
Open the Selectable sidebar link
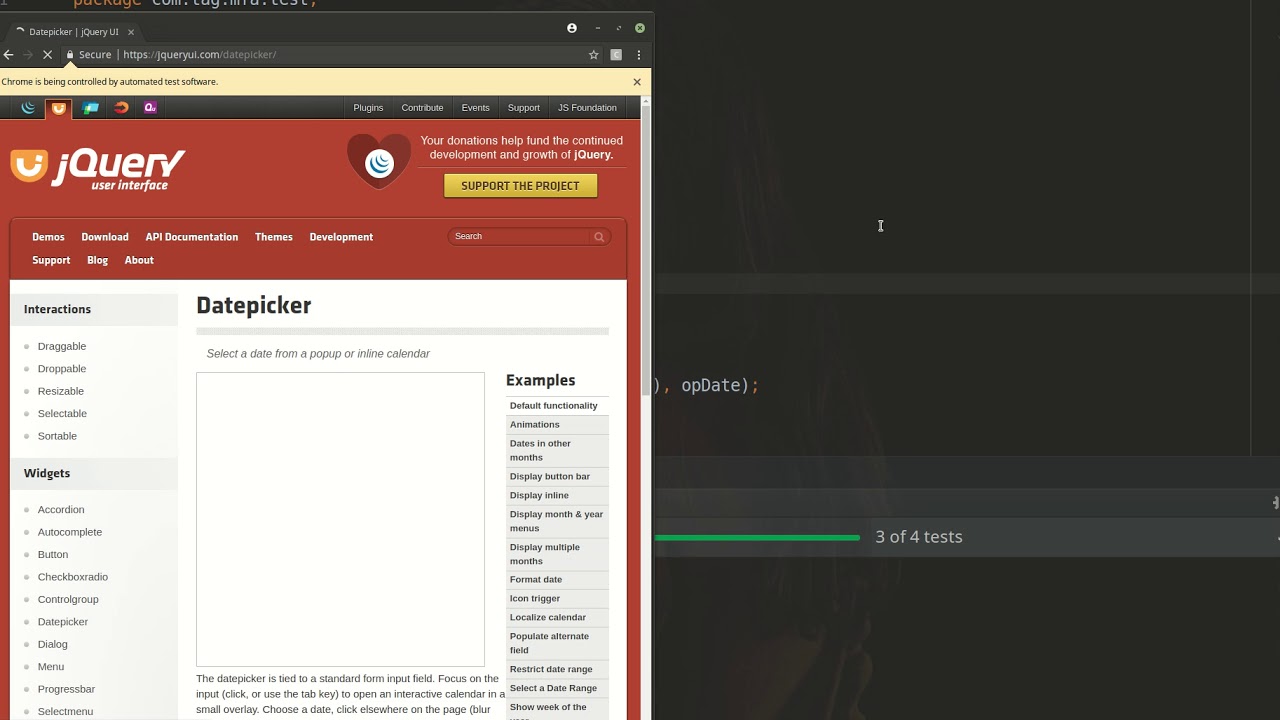(62, 414)
